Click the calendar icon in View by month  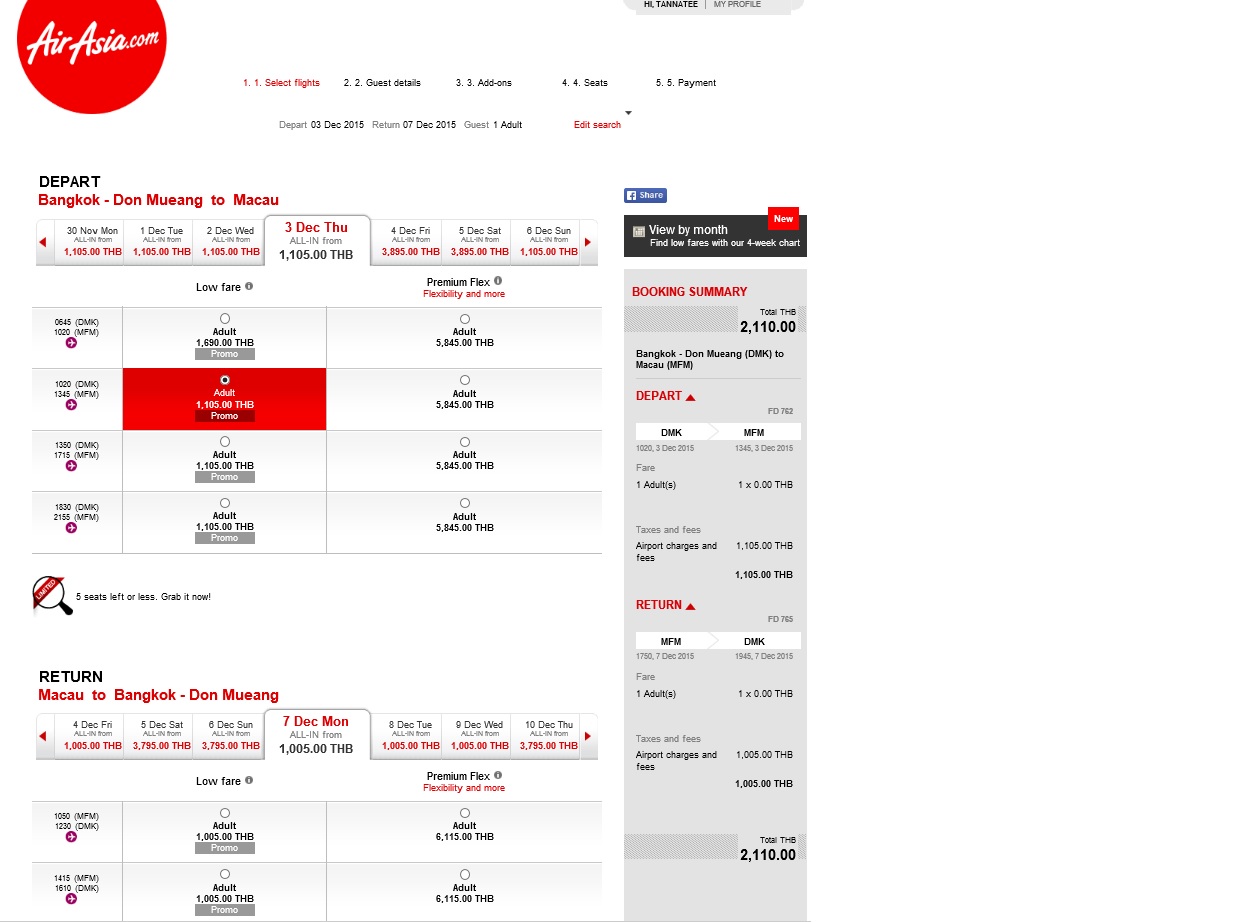click(639, 231)
